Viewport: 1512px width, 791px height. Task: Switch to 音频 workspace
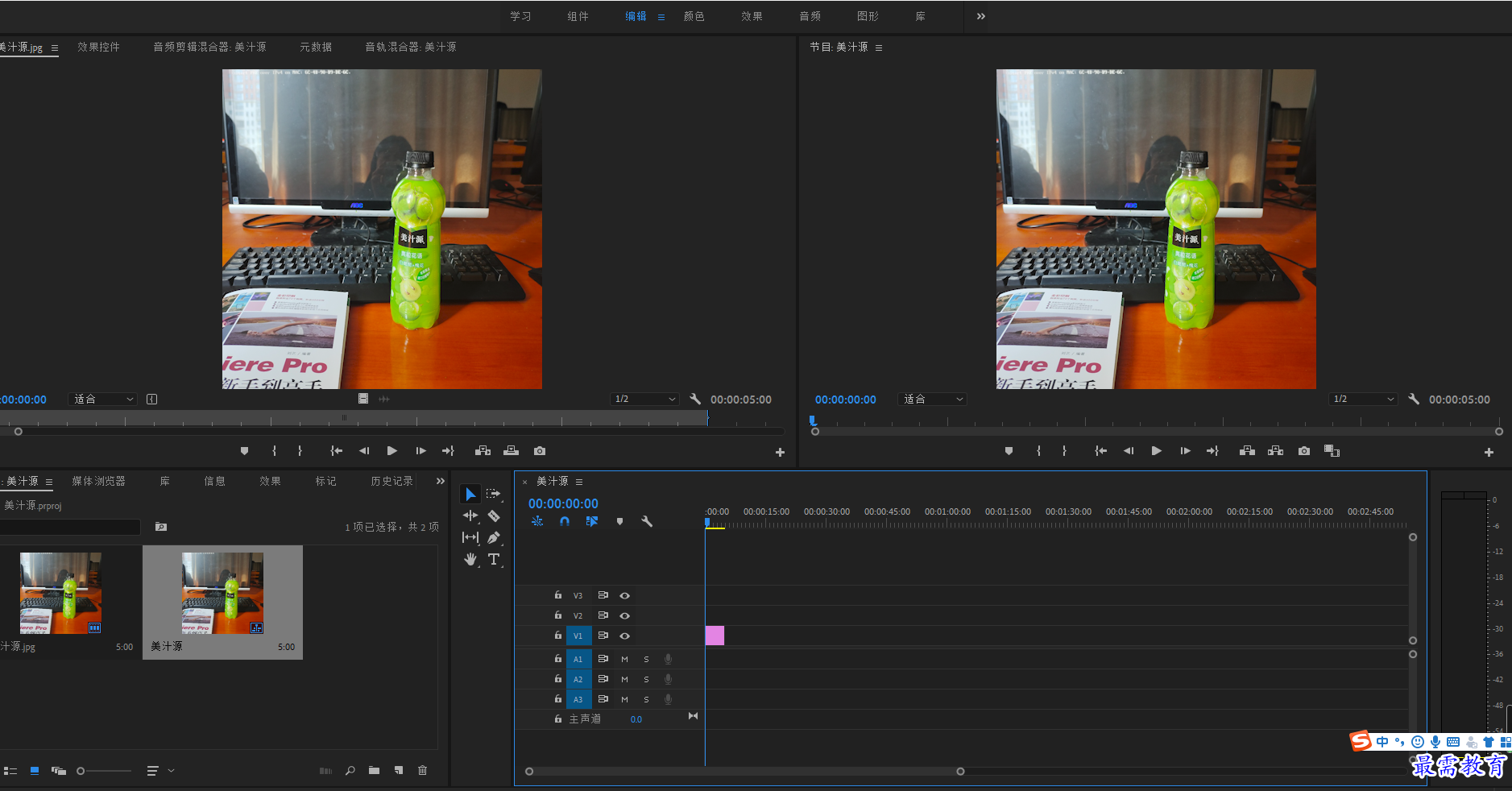point(810,16)
